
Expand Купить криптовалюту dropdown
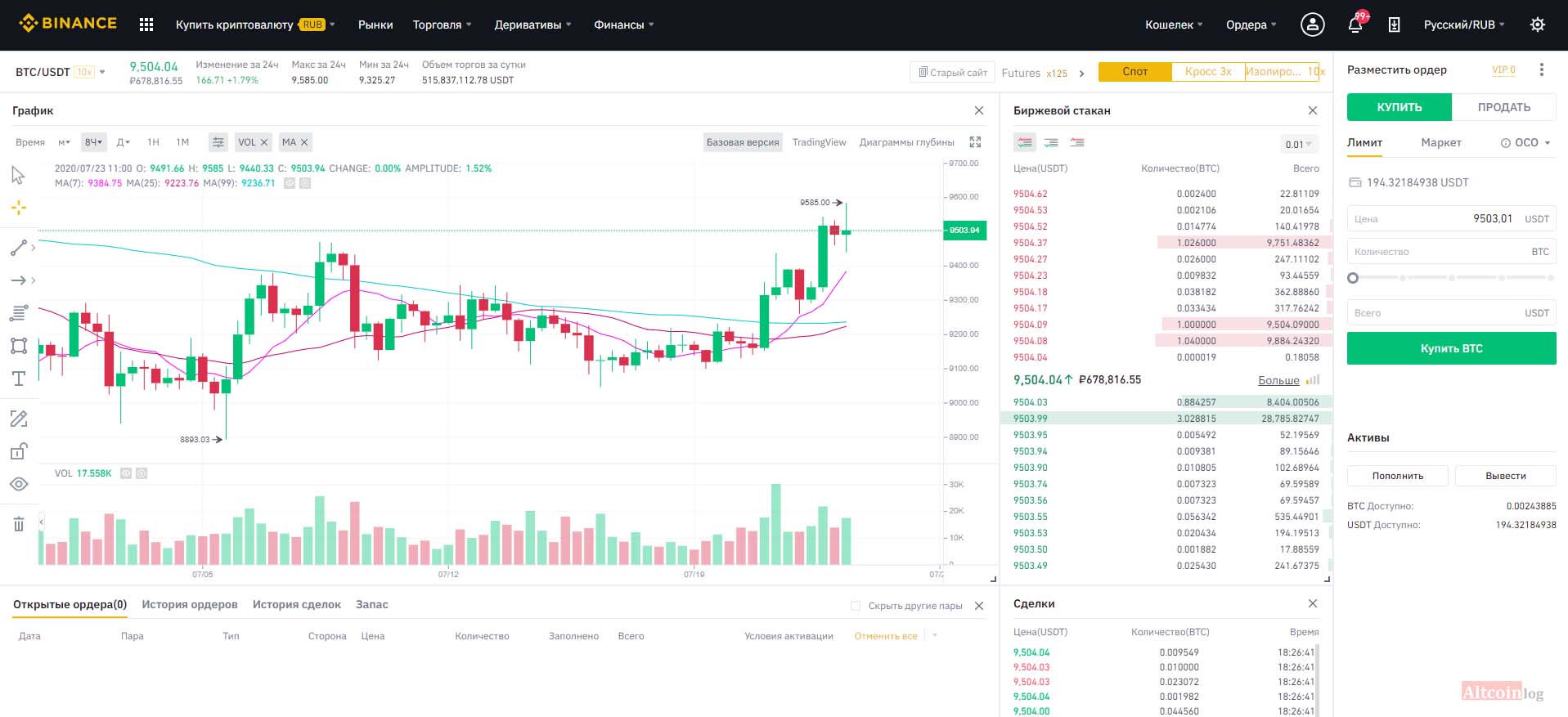pos(255,25)
